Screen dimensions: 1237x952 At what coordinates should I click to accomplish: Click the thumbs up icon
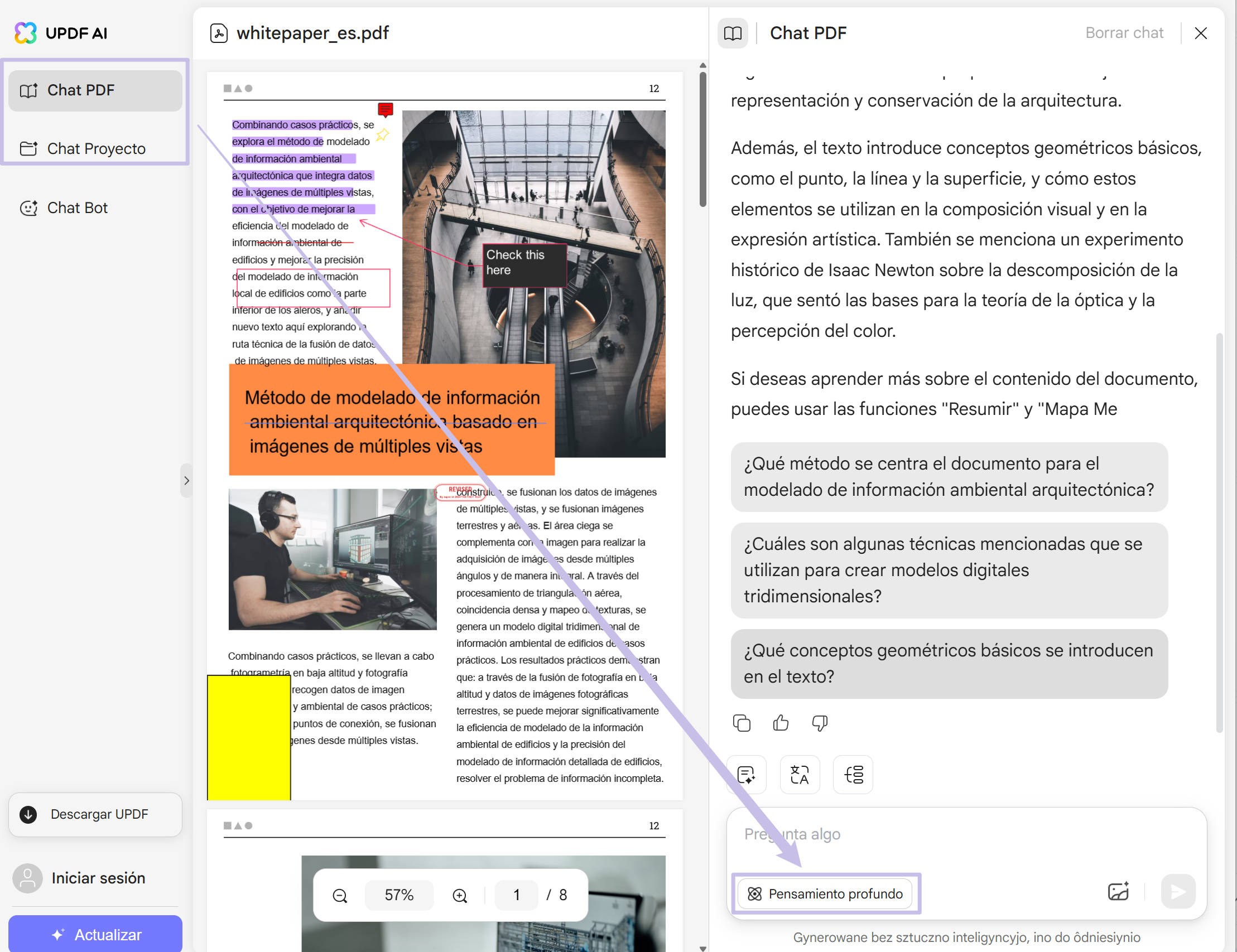coord(781,723)
